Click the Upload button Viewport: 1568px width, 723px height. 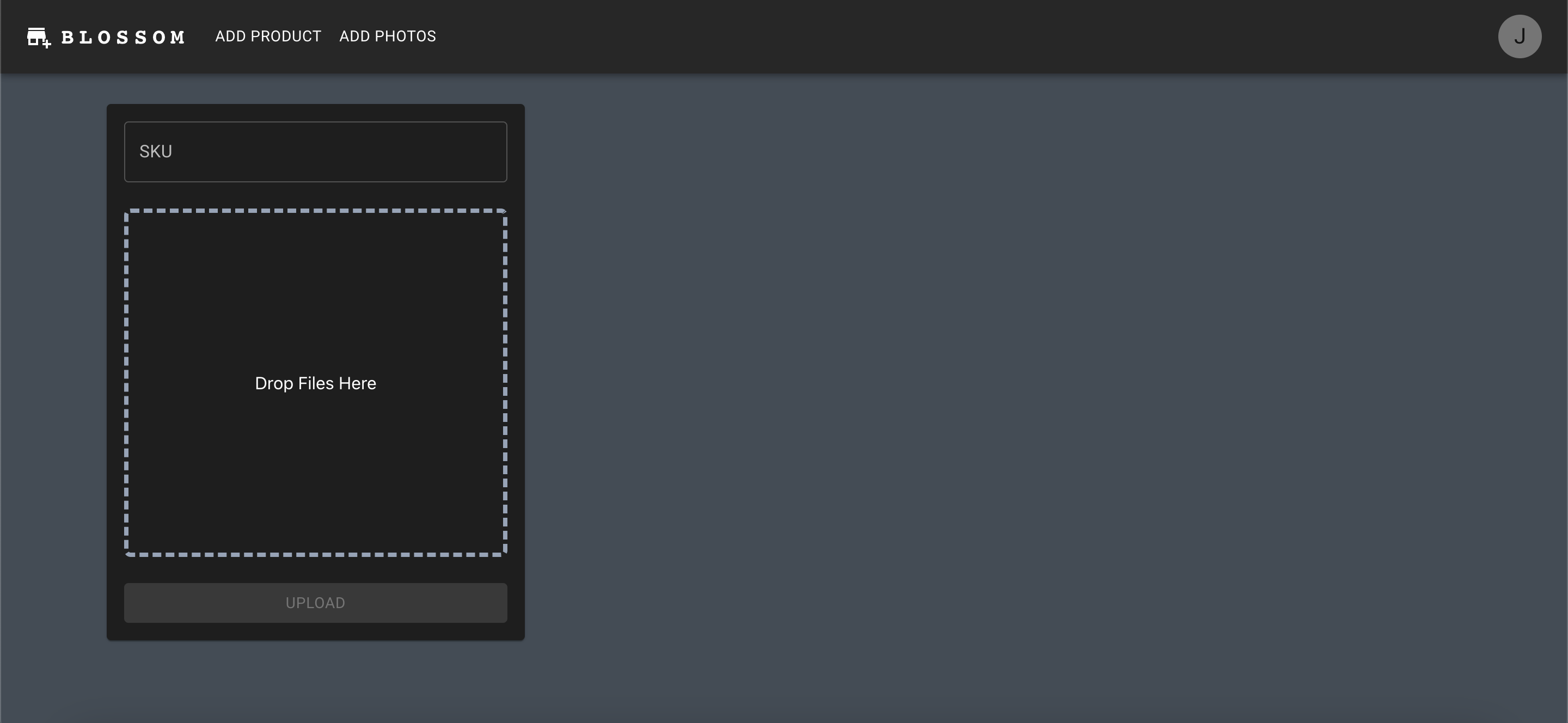click(x=315, y=603)
